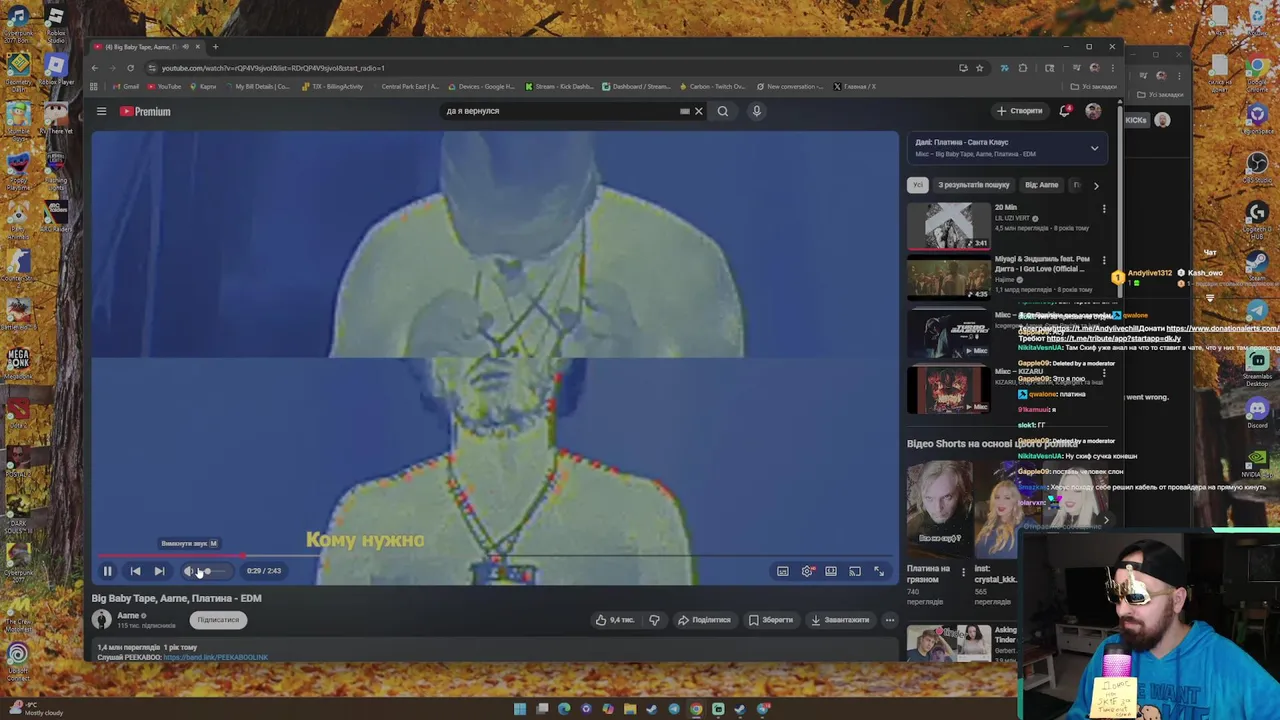Enter fullscreen video mode

tap(879, 571)
